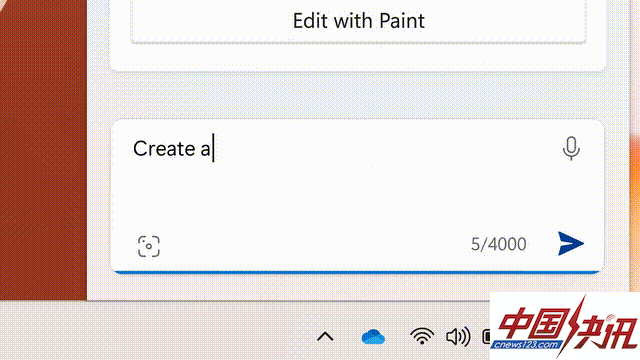
Task: Expand the hidden tray icons chevron
Action: (325, 337)
